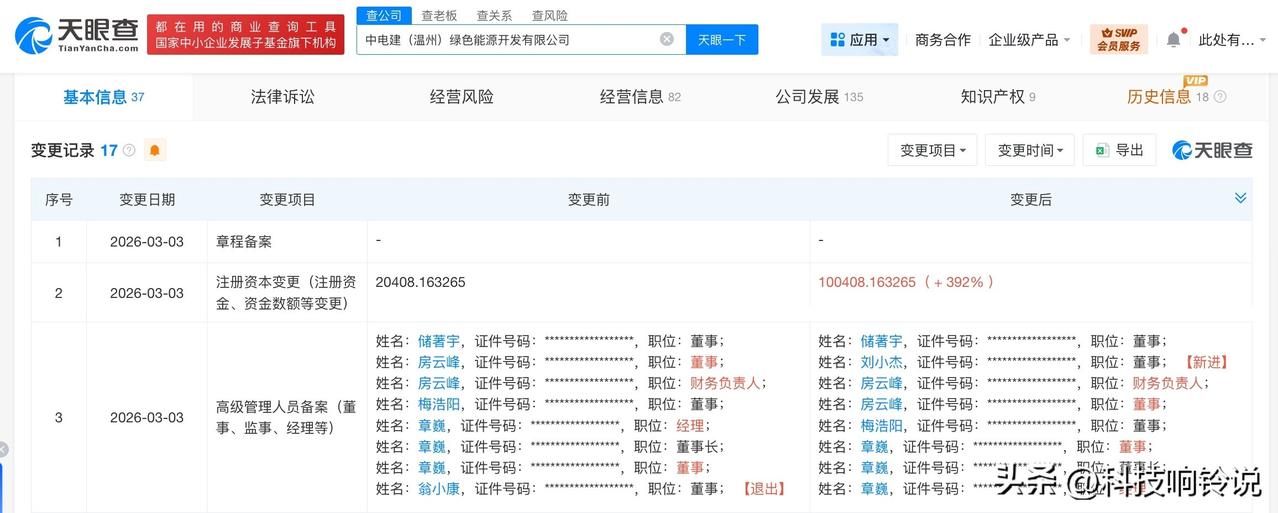Screen dimensions: 1278x513
Task: Select the 公司发展 135 tab
Action: (819, 97)
